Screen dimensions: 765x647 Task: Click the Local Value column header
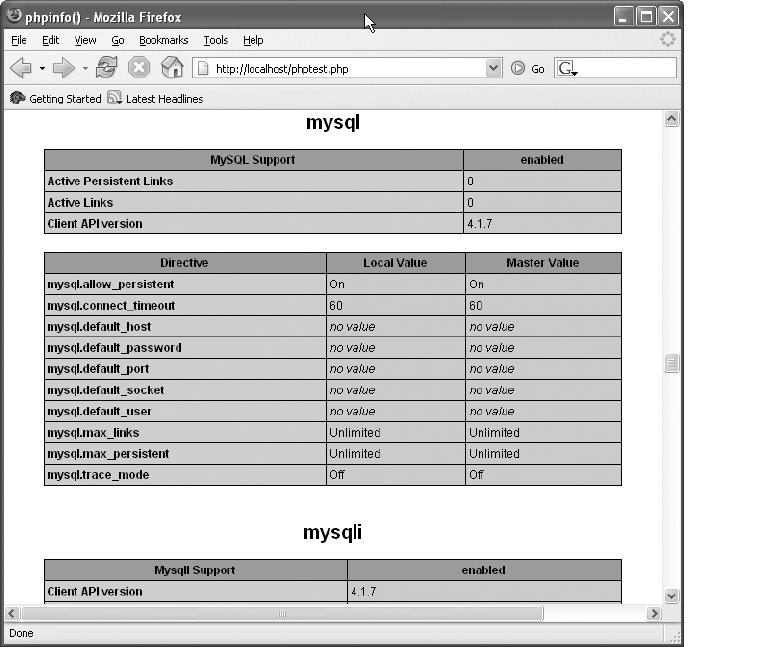pos(396,263)
